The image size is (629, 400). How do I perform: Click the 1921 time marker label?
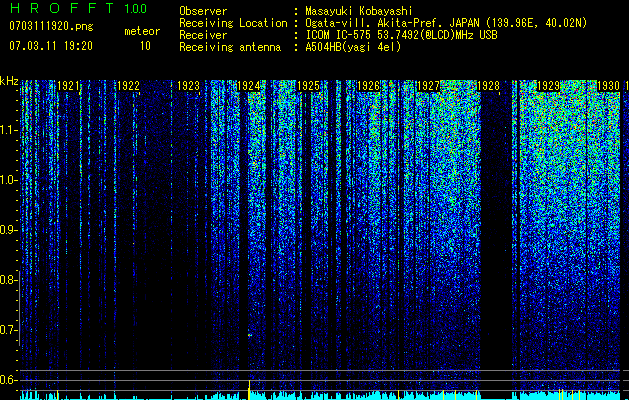(69, 86)
